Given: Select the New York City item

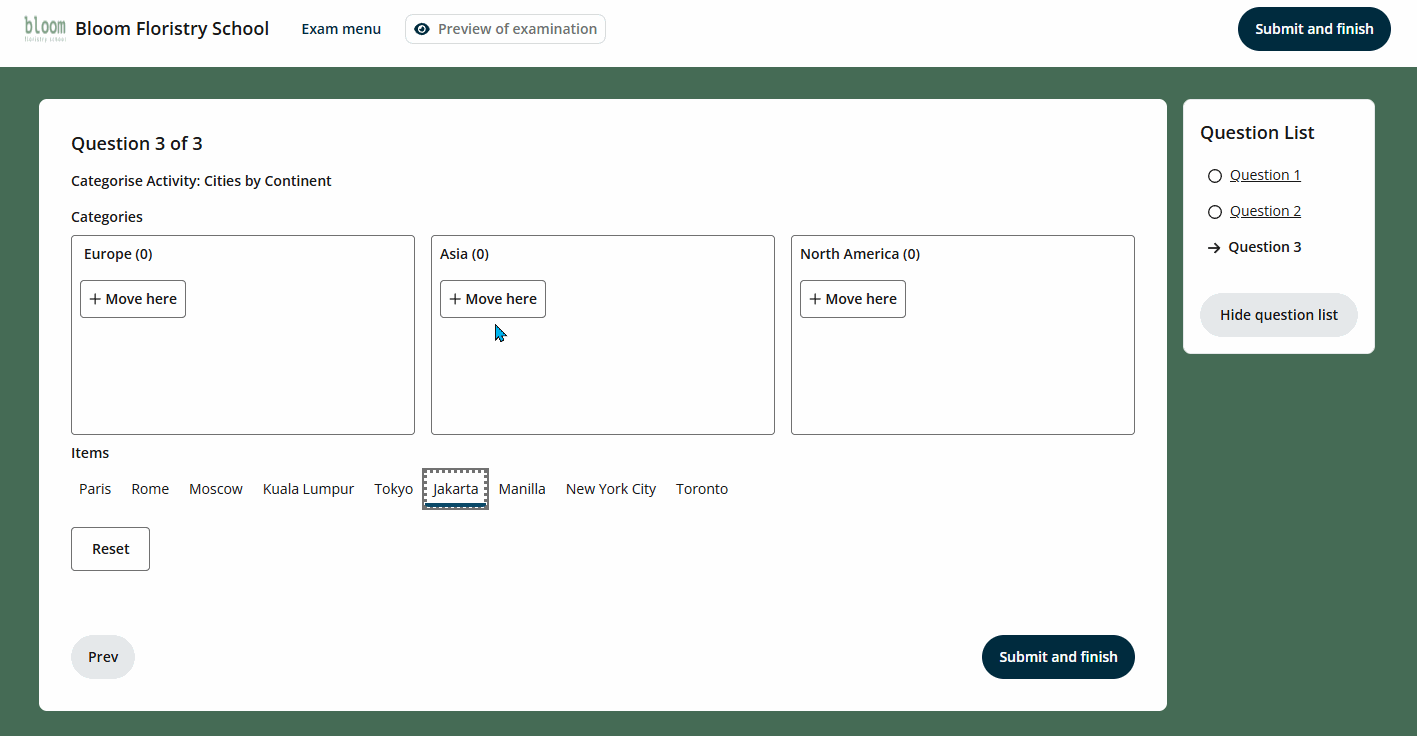Looking at the screenshot, I should pos(611,489).
